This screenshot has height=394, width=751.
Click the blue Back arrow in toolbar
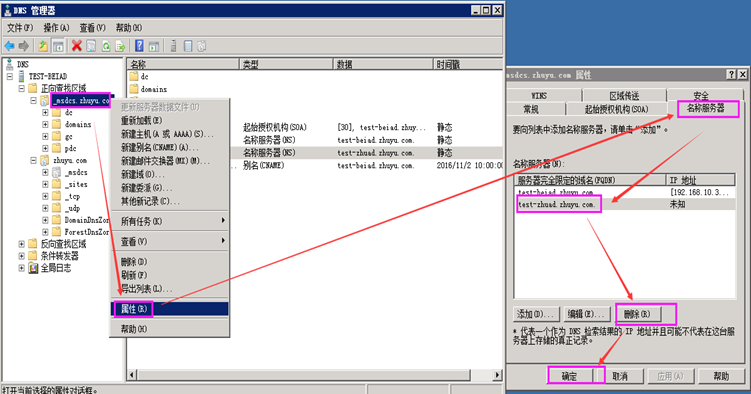[9, 46]
